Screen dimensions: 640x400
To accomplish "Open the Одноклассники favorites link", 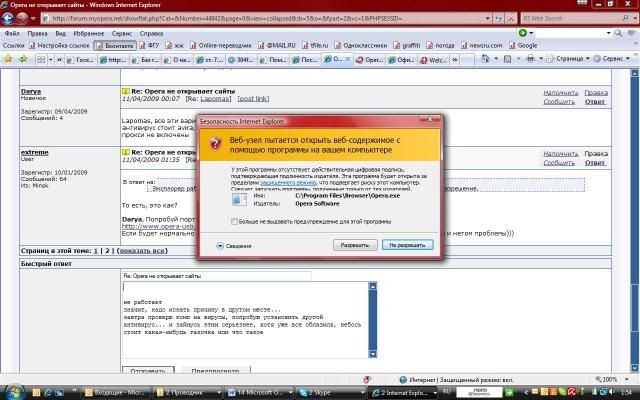I will coord(360,46).
